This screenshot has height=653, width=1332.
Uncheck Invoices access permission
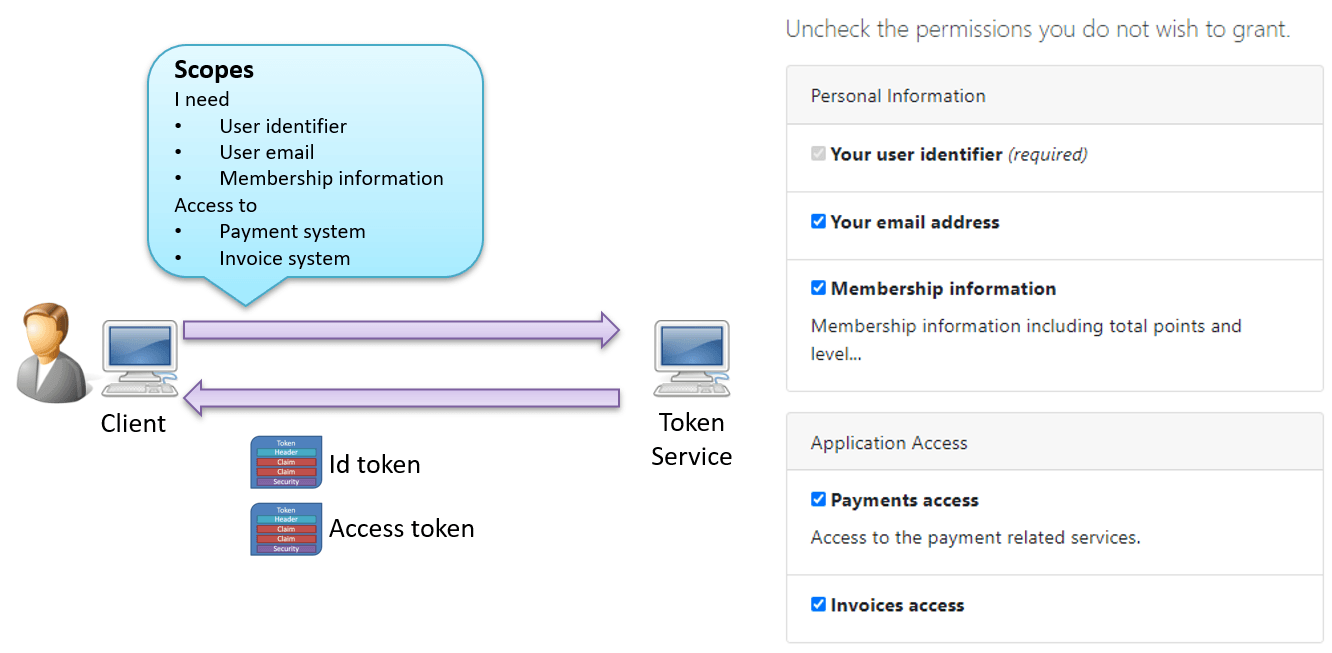(x=818, y=605)
